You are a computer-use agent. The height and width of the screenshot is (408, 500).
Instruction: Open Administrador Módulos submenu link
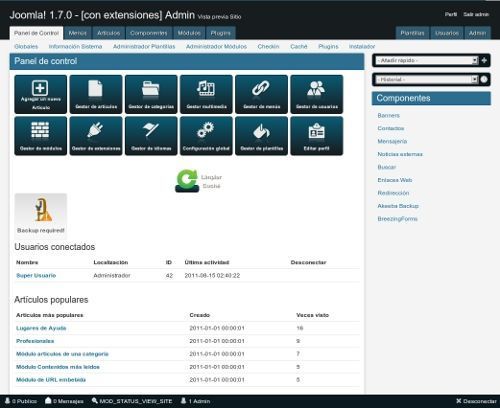(216, 46)
